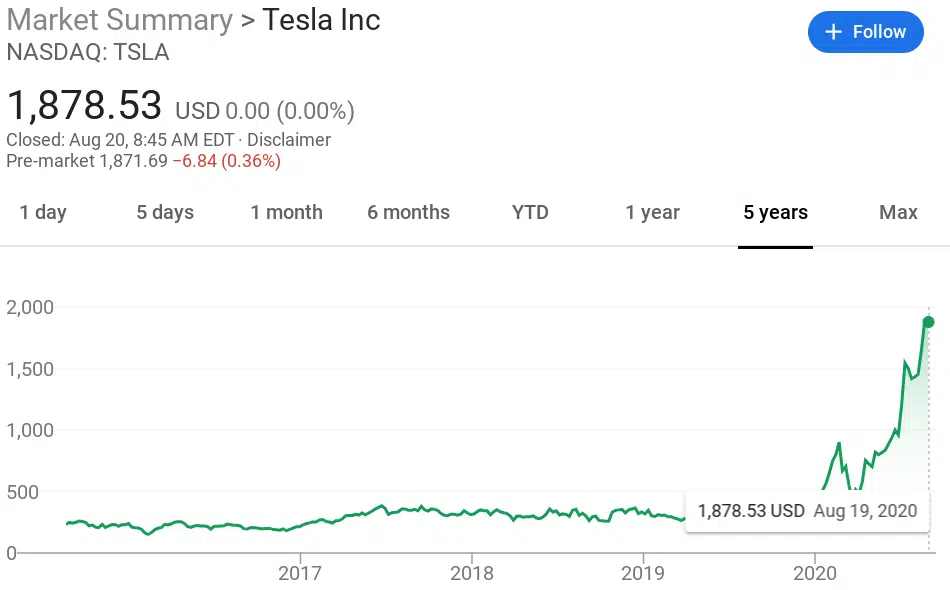Select the 5 days range tab
This screenshot has height=590, width=950.
165,212
